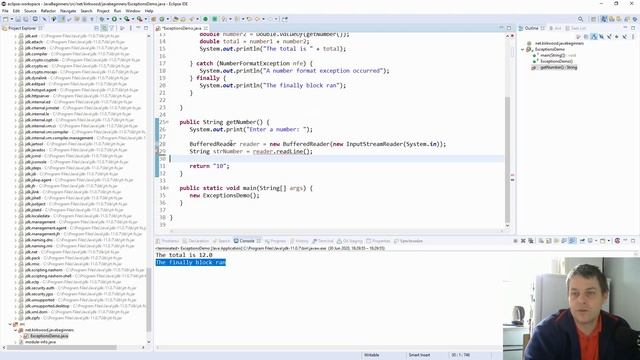
Task: Fold the main method at line 34
Action: [x=167, y=188]
